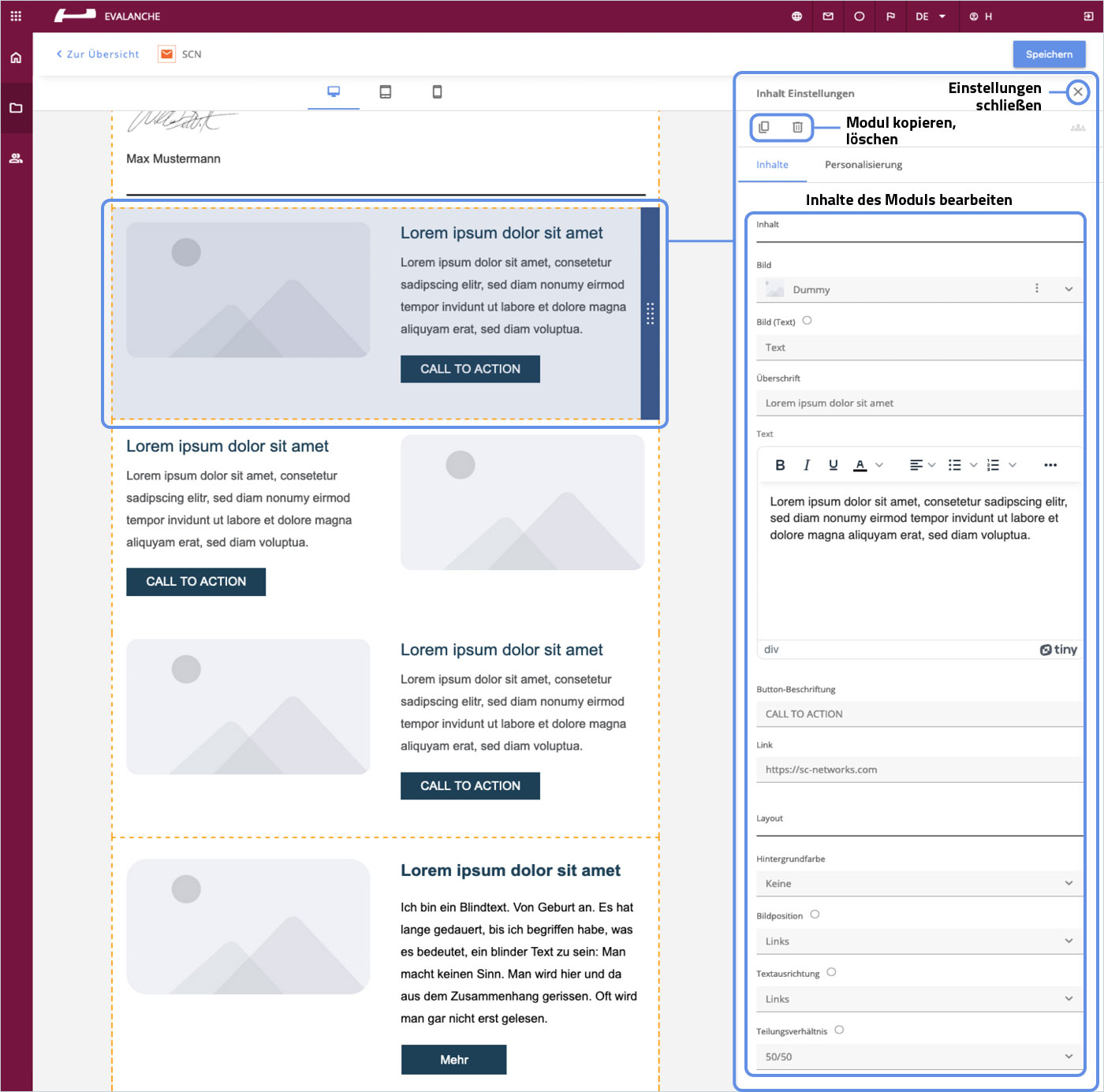
Task: Click the Link URL input field
Action: 919,770
